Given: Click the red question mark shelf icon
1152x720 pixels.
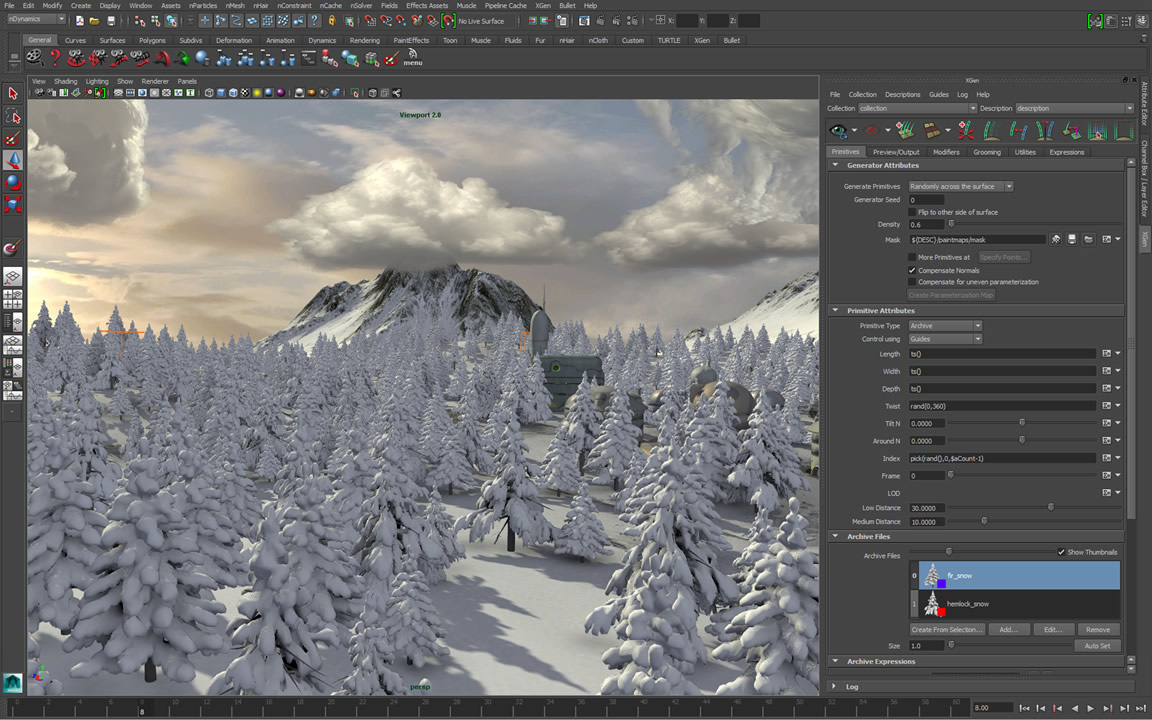Looking at the screenshot, I should 56,58.
